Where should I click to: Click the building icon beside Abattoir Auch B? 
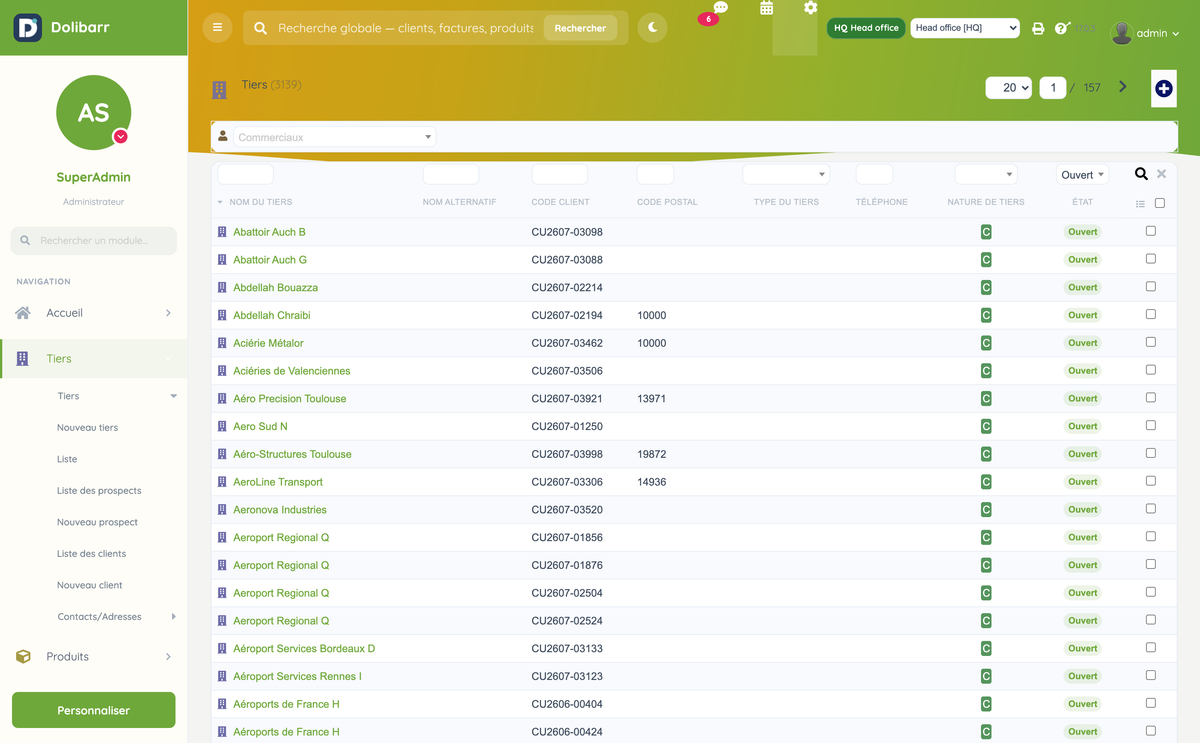[222, 232]
